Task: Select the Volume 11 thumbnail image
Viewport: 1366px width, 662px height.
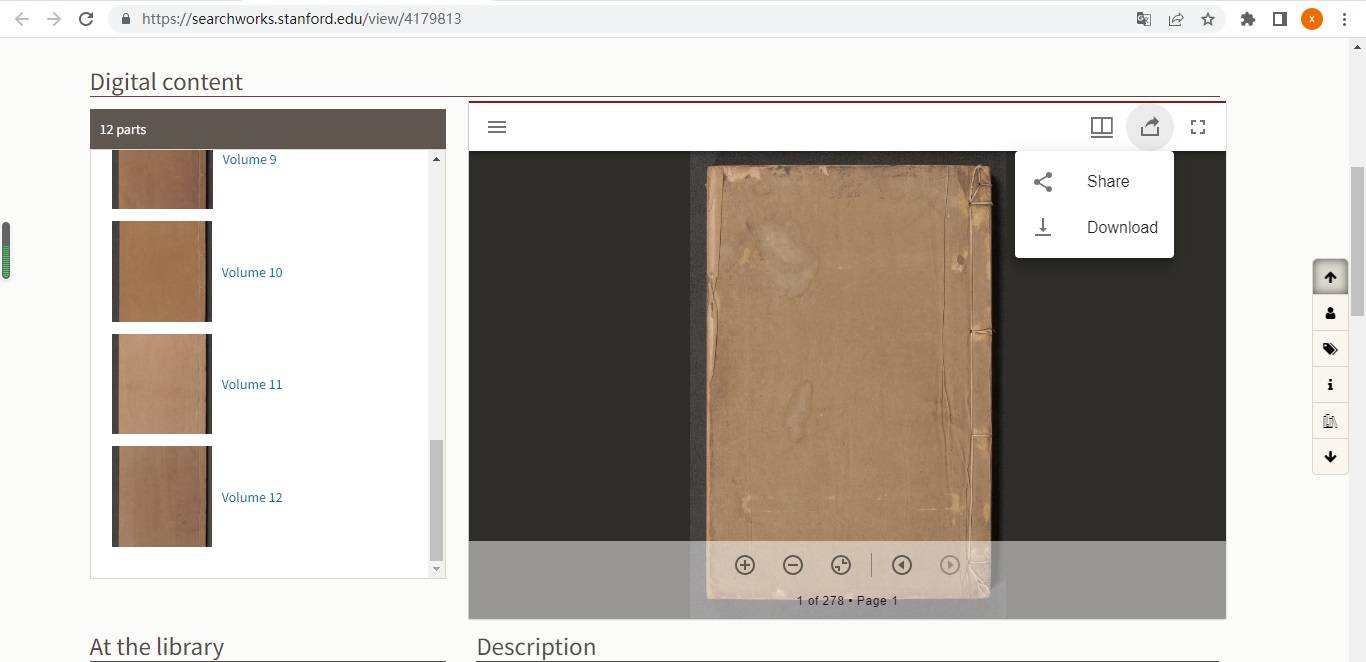Action: (x=162, y=384)
